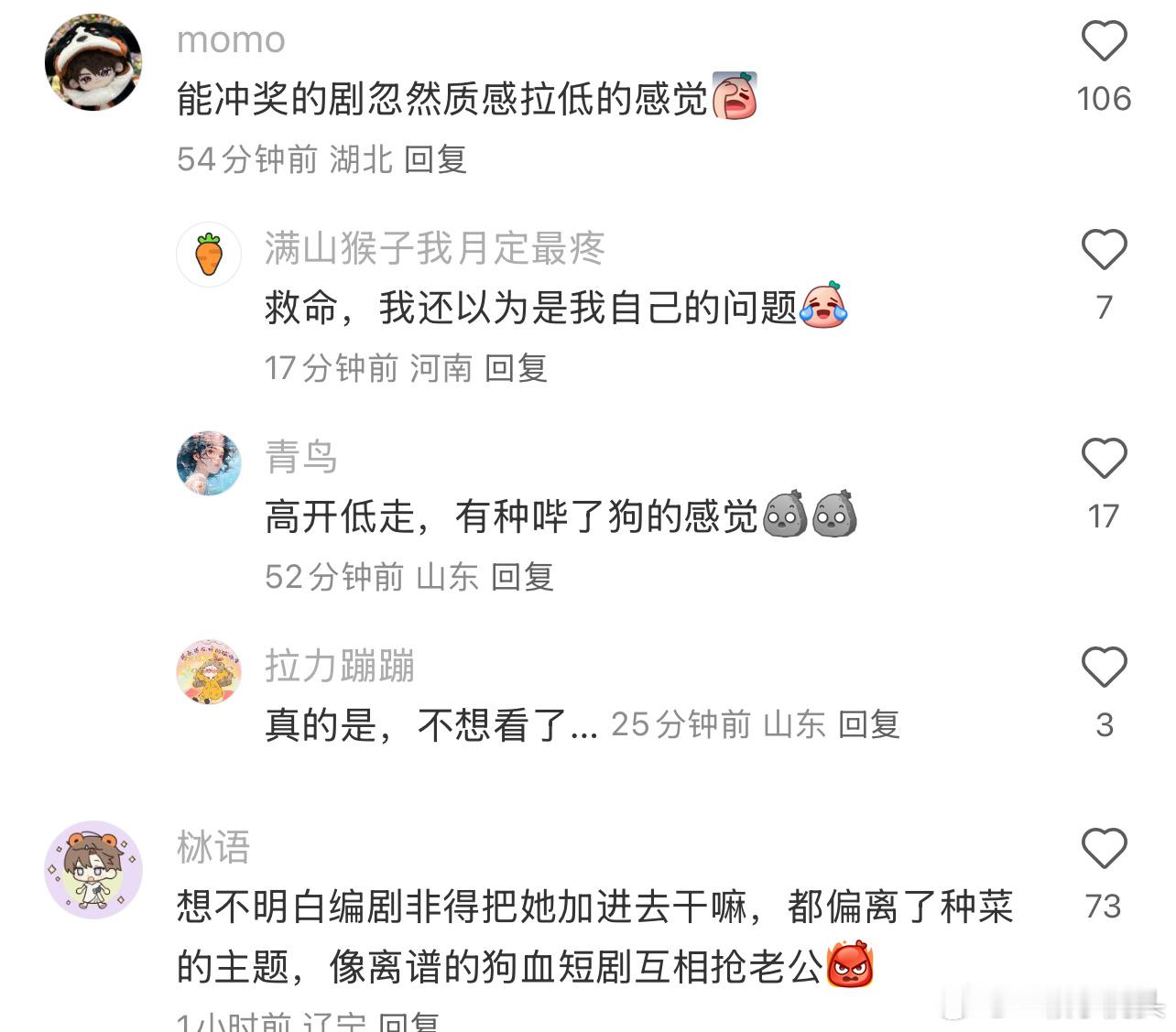The height and width of the screenshot is (1032, 1176).
Task: Reply to 拉力蹦蹦's 25分钟前 comment
Action: [869, 724]
